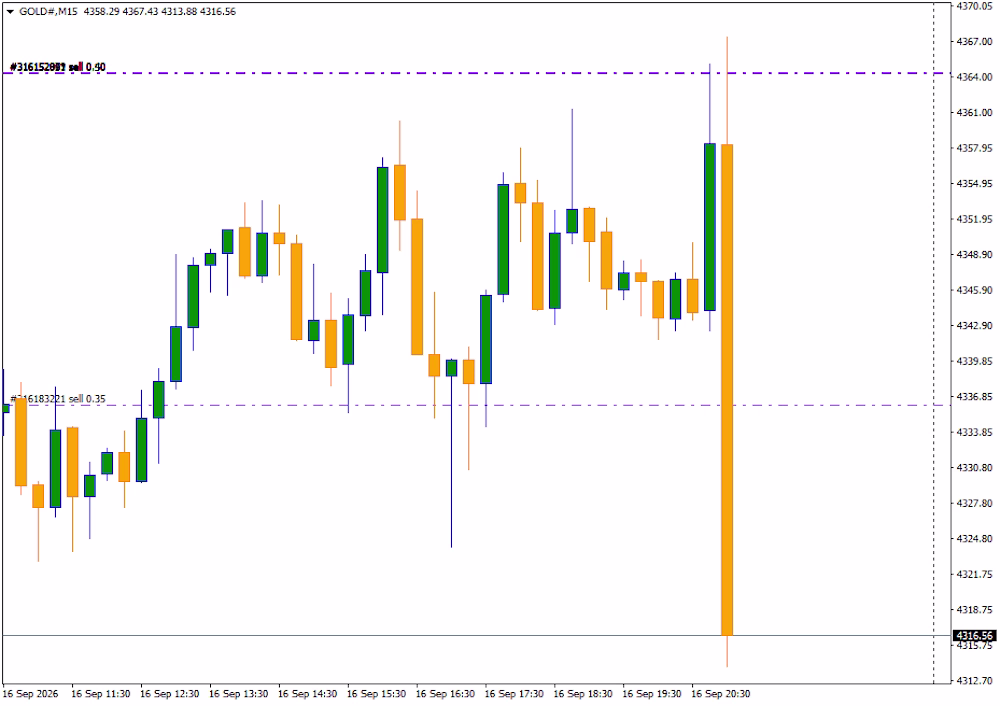The width and height of the screenshot is (1000, 706).
Task: Open the chart menu triangle beside GOLD#,M15
Action: 10,11
